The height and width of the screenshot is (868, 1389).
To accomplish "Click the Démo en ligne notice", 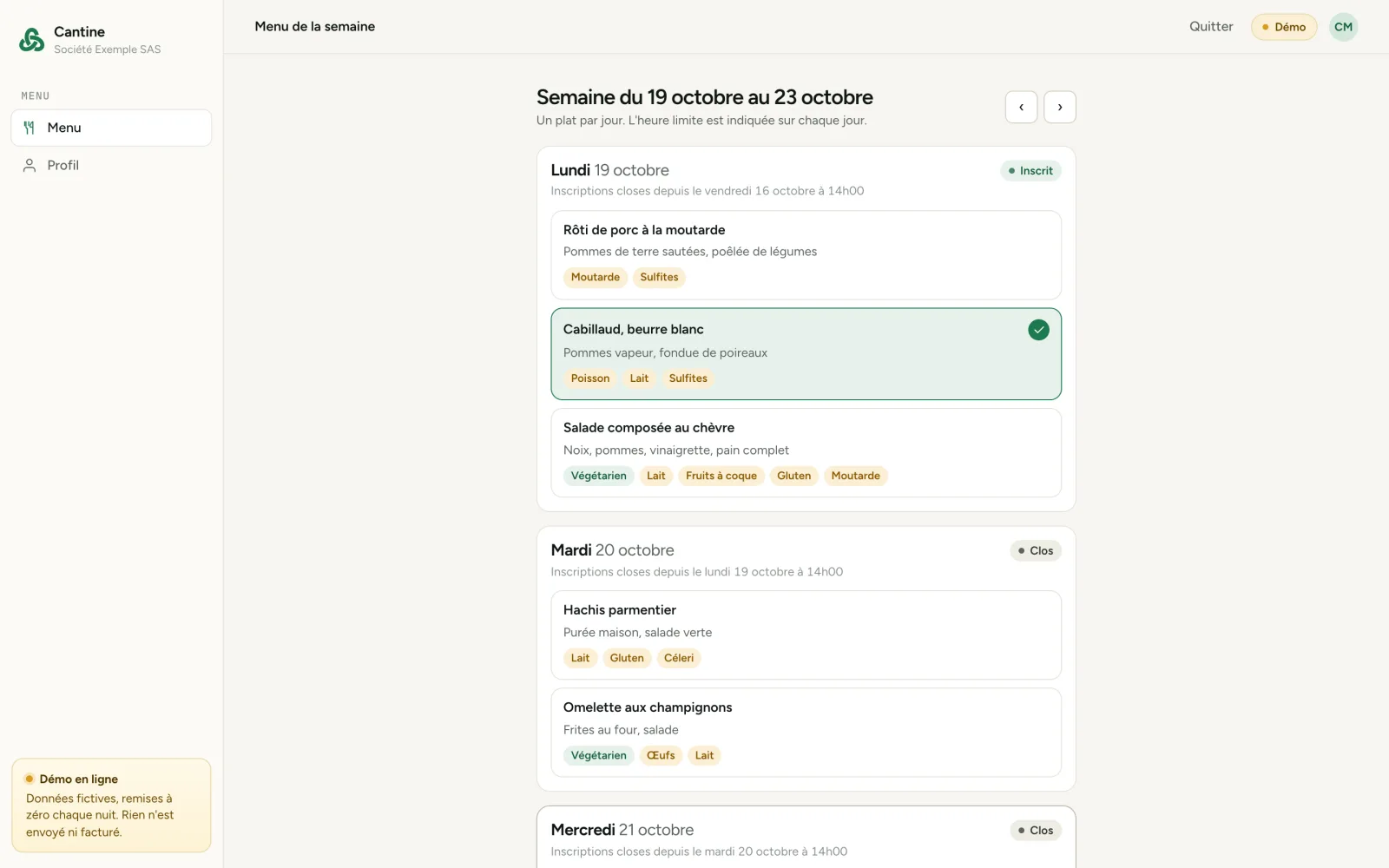I will 111,806.
